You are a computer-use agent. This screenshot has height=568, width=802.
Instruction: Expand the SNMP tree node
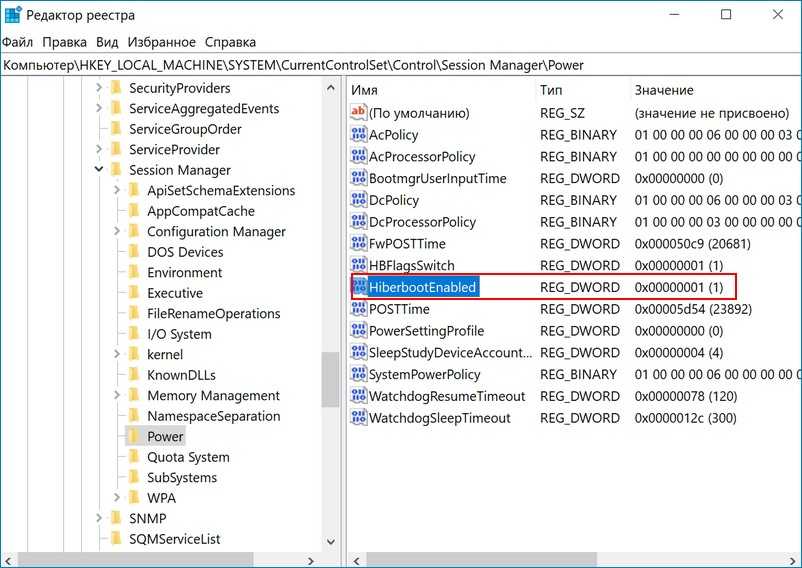point(99,518)
